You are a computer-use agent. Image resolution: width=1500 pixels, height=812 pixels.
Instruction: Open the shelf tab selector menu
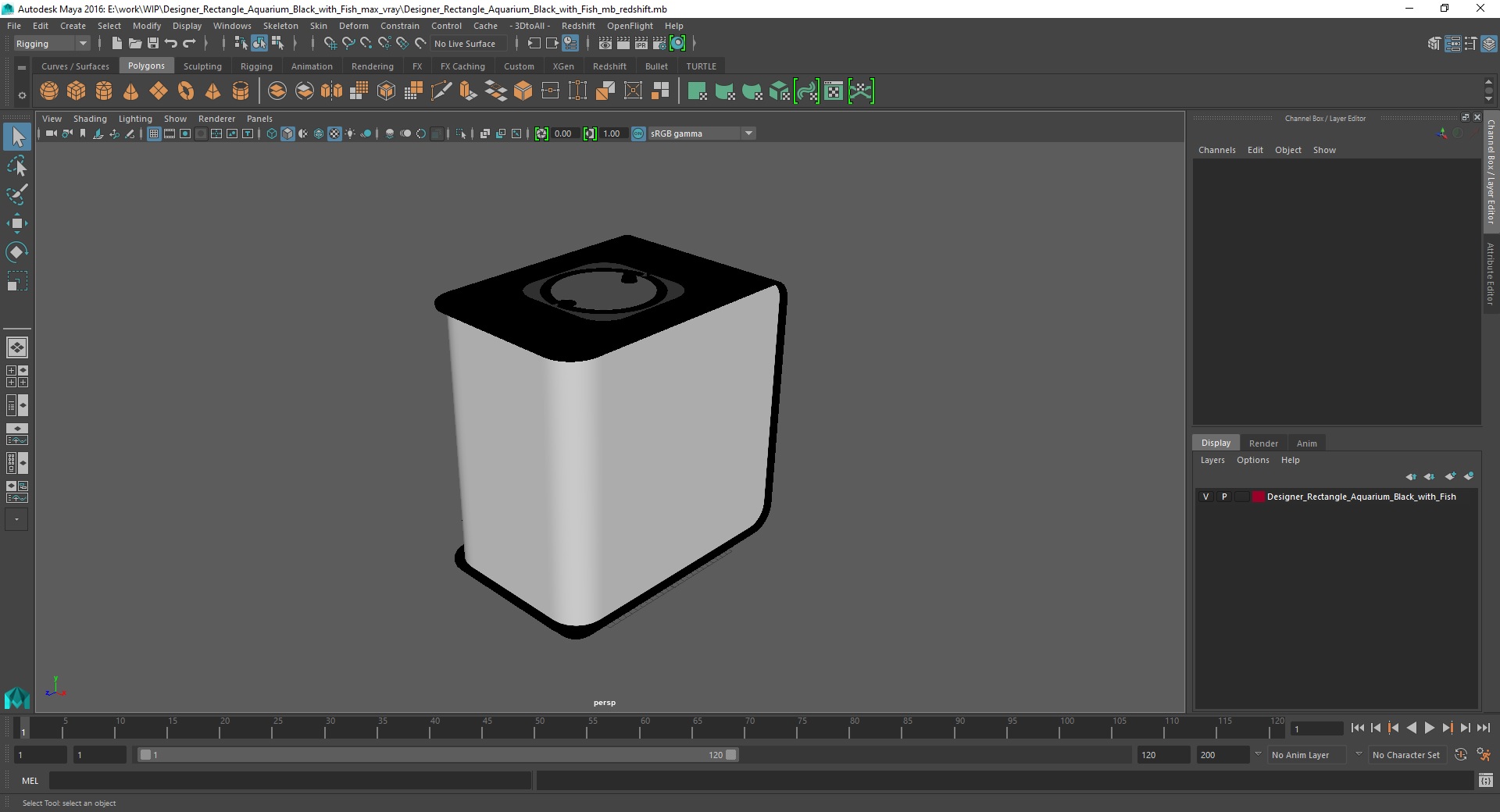tap(22, 68)
